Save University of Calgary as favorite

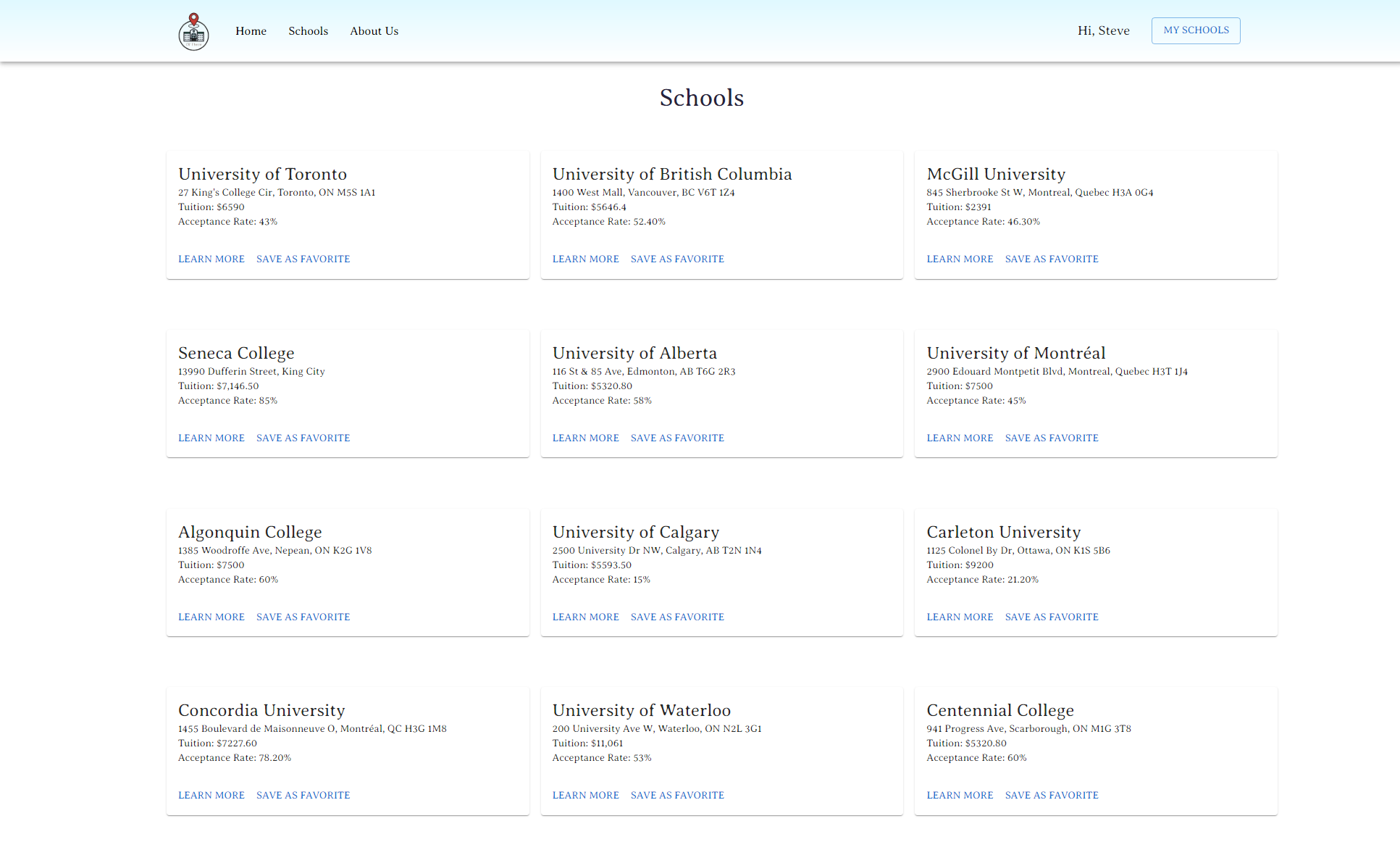pyautogui.click(x=677, y=617)
